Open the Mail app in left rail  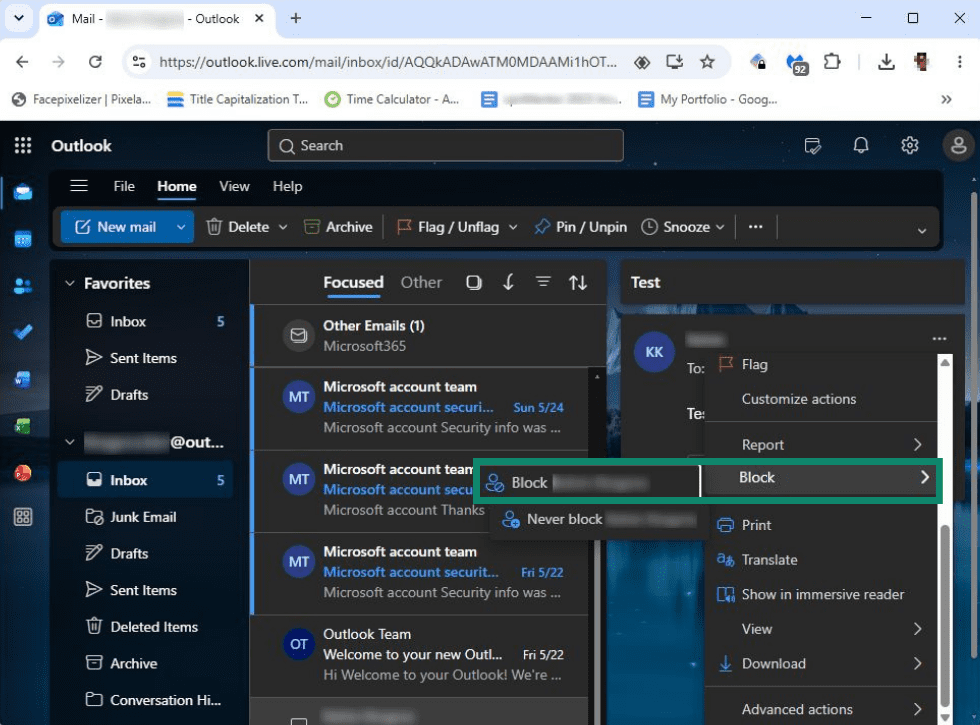(x=23, y=192)
